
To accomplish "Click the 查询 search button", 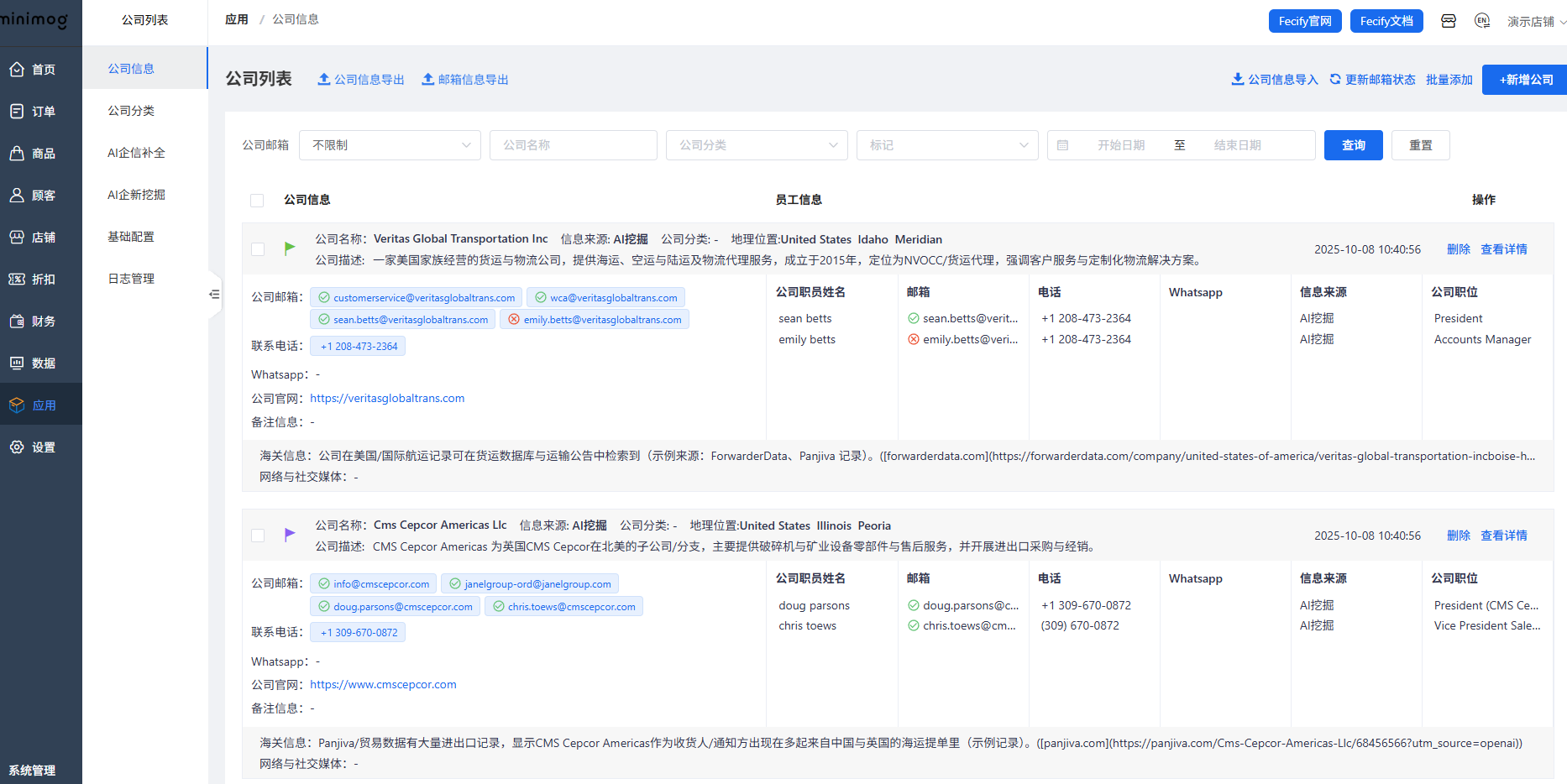I will click(1353, 145).
